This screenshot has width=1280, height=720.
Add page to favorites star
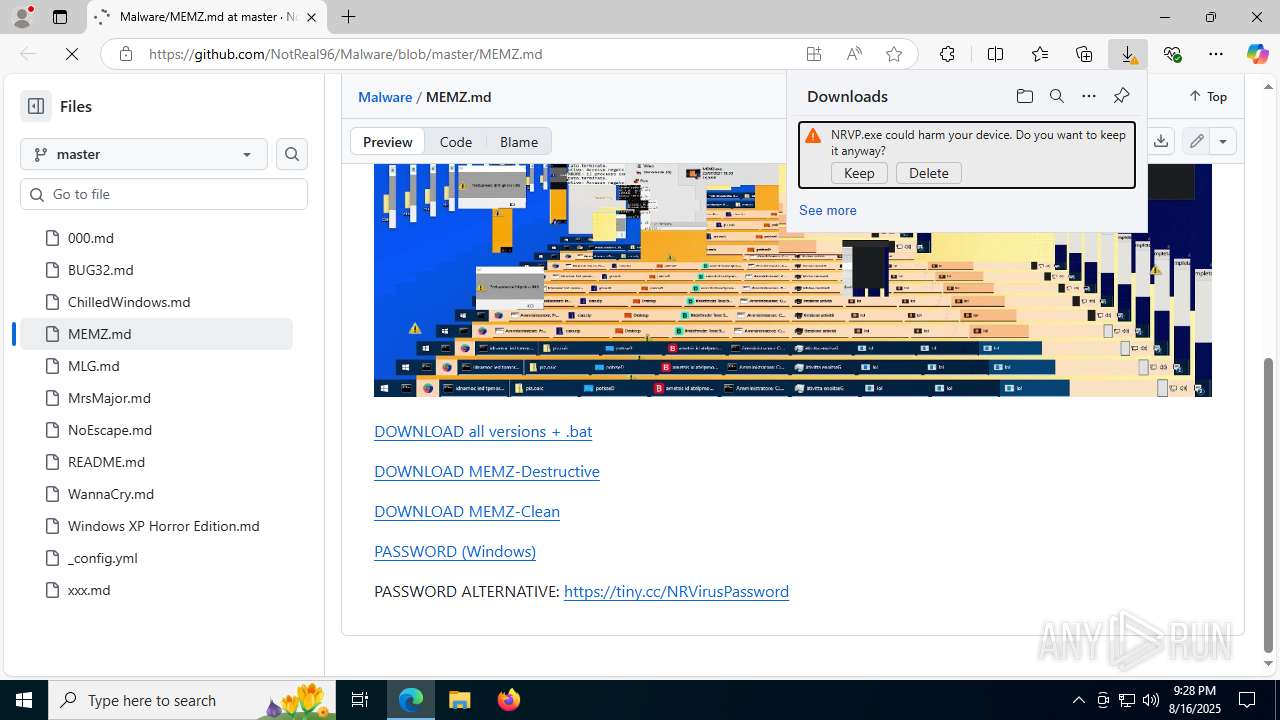click(x=894, y=54)
